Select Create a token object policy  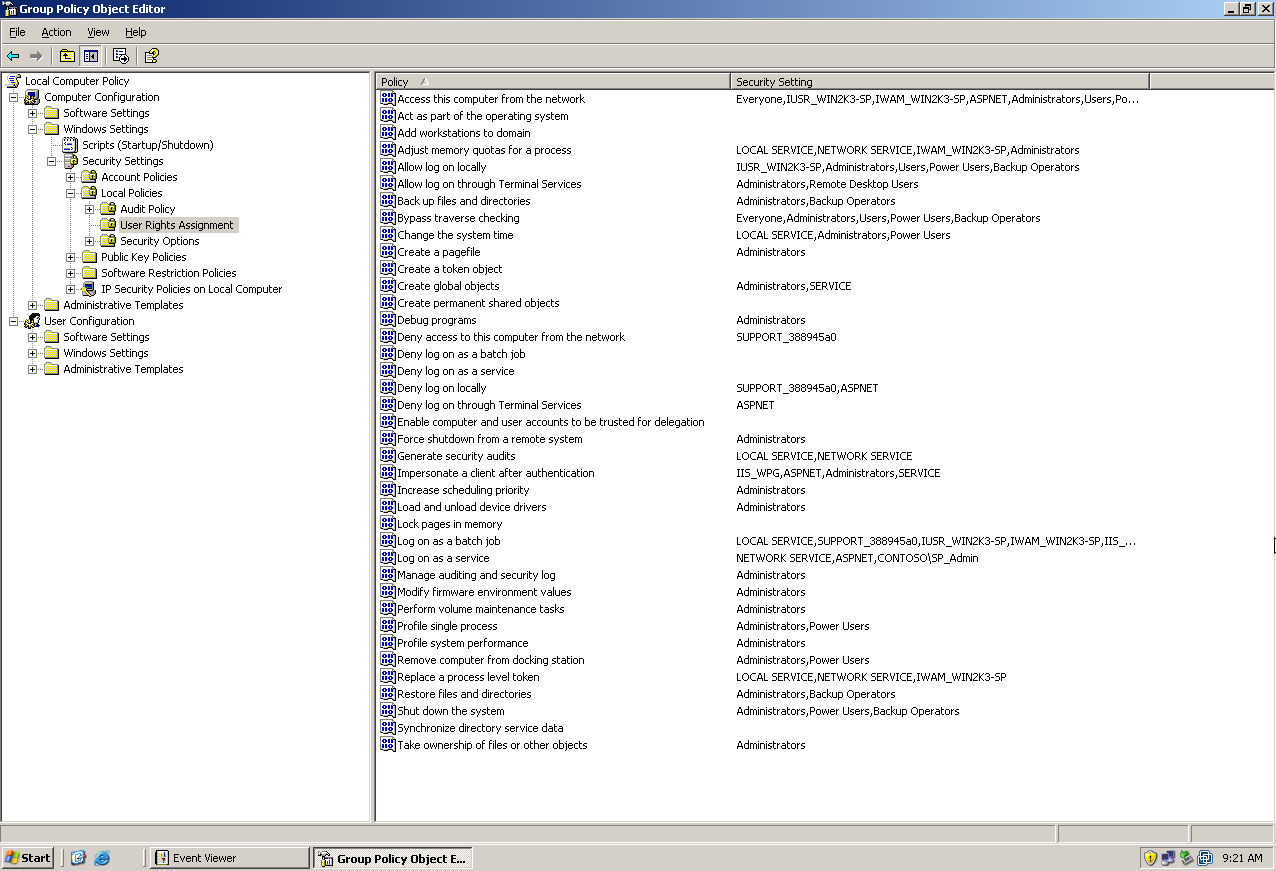tap(450, 269)
